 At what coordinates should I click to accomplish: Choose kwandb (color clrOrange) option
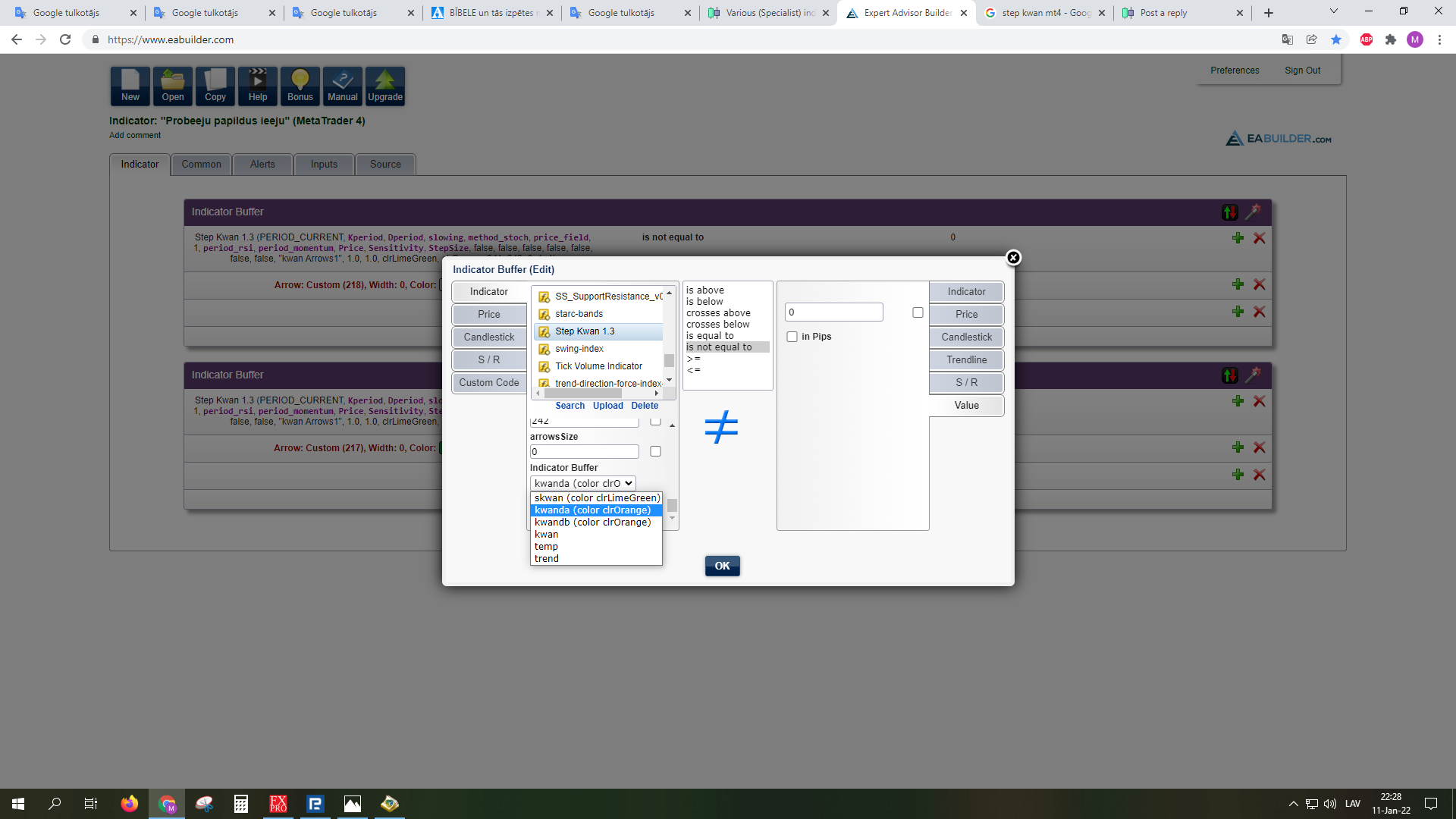[x=592, y=522]
